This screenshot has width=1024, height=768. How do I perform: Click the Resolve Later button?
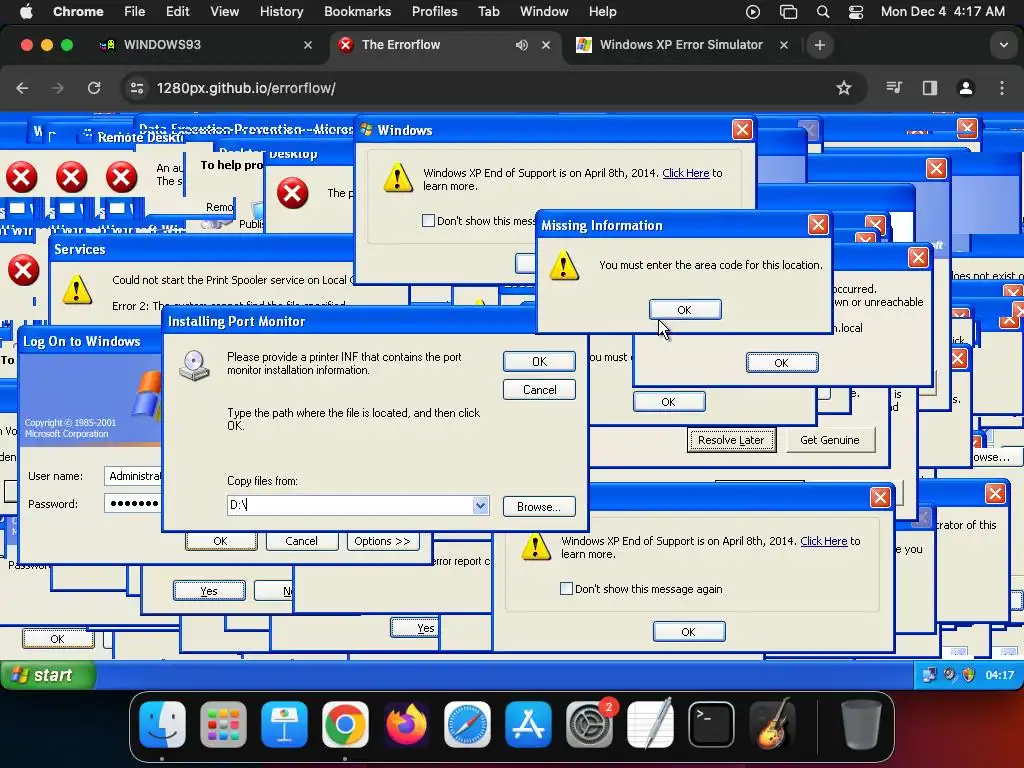pyautogui.click(x=731, y=440)
